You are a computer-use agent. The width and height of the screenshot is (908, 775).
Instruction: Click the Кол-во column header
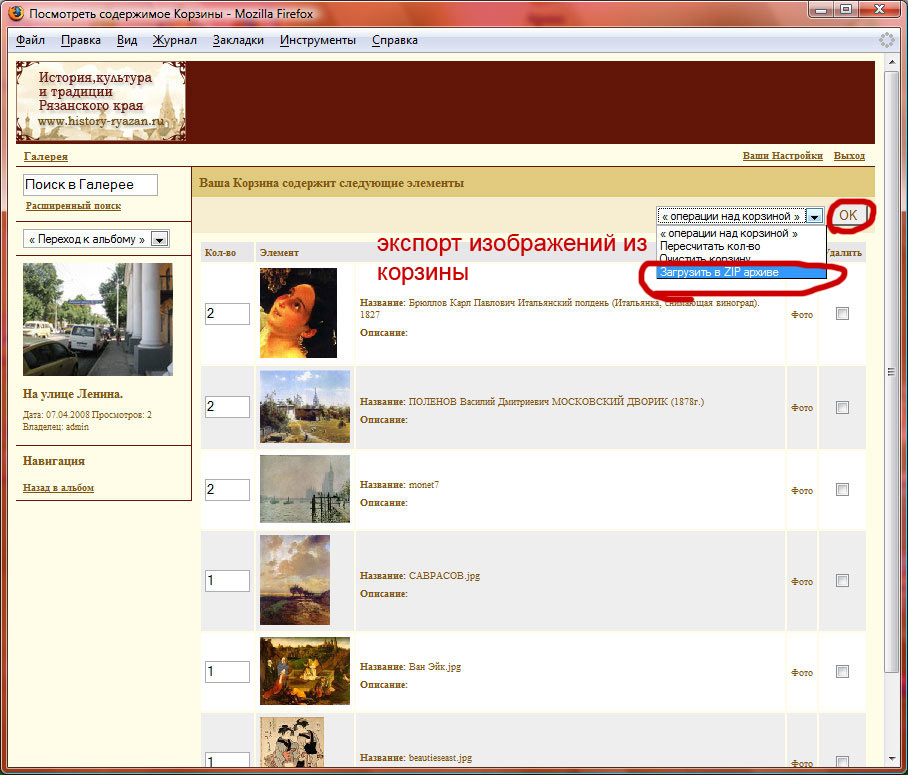point(220,253)
